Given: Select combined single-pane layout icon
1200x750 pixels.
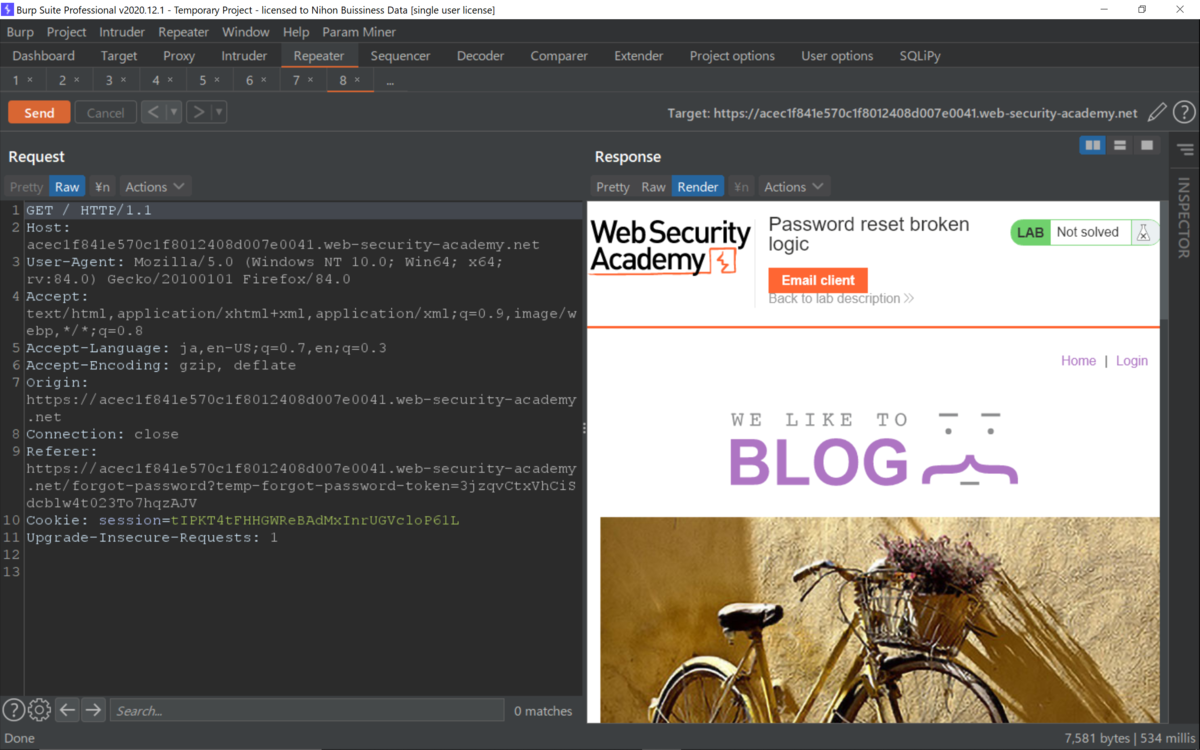Looking at the screenshot, I should pyautogui.click(x=1147, y=146).
